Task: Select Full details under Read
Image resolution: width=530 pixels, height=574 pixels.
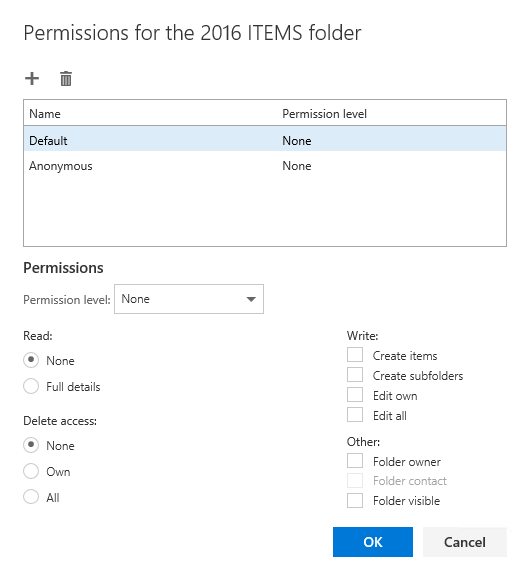Action: [31, 386]
